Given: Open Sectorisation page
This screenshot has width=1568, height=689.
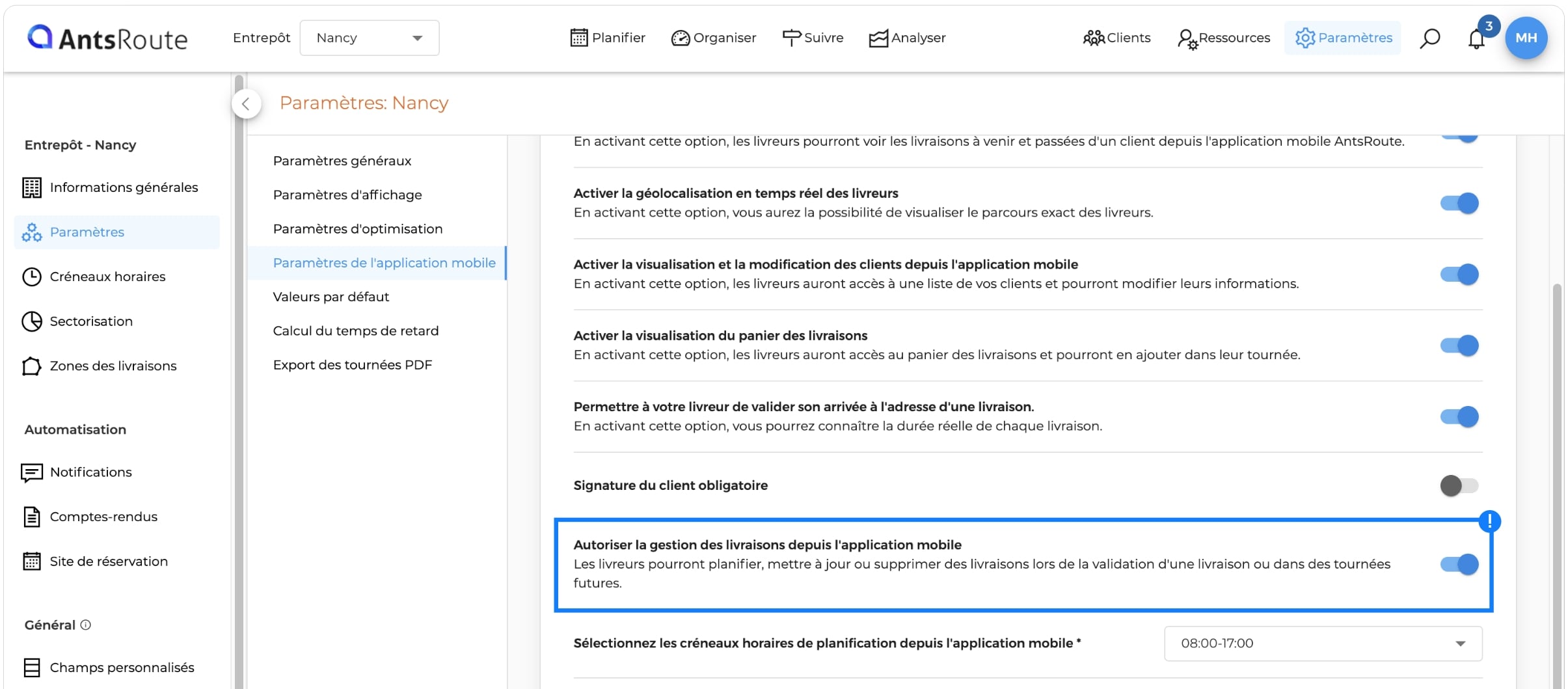Looking at the screenshot, I should click(x=91, y=321).
